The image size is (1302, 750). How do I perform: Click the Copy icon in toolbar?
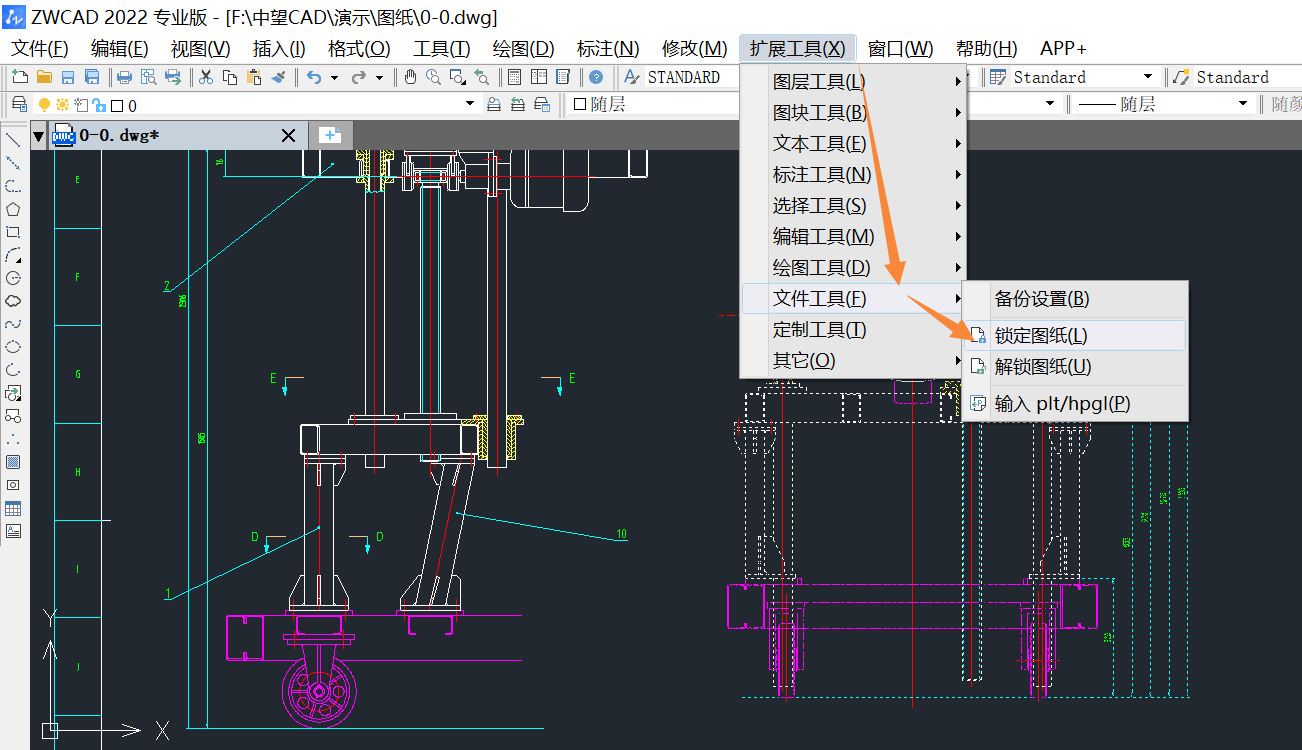coord(230,77)
